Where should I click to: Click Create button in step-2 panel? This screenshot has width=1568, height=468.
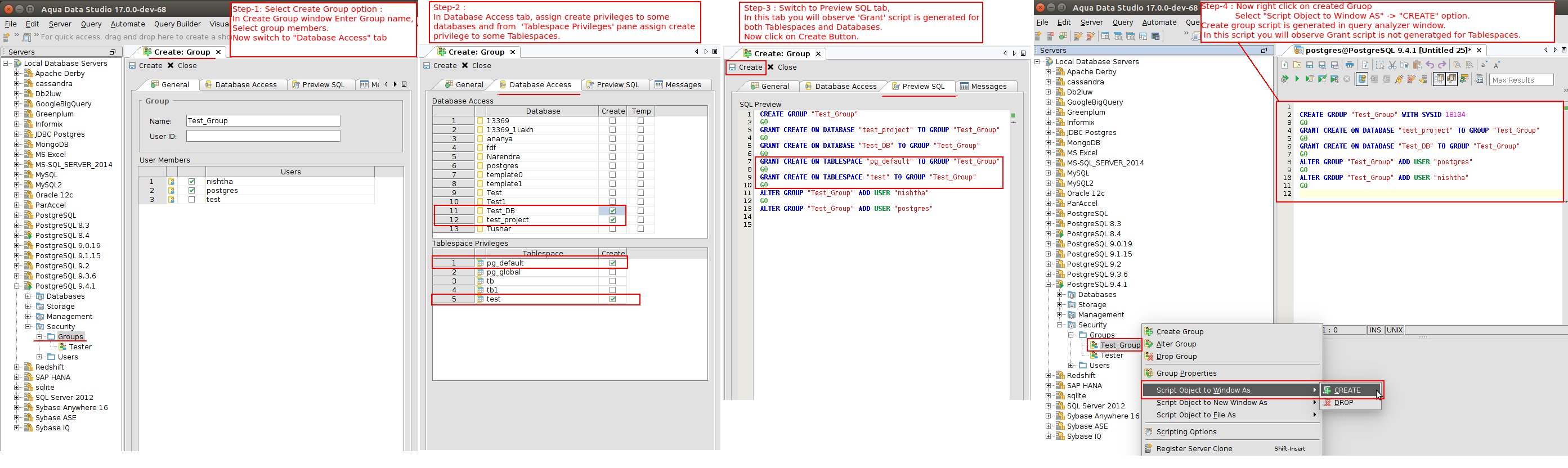point(440,66)
